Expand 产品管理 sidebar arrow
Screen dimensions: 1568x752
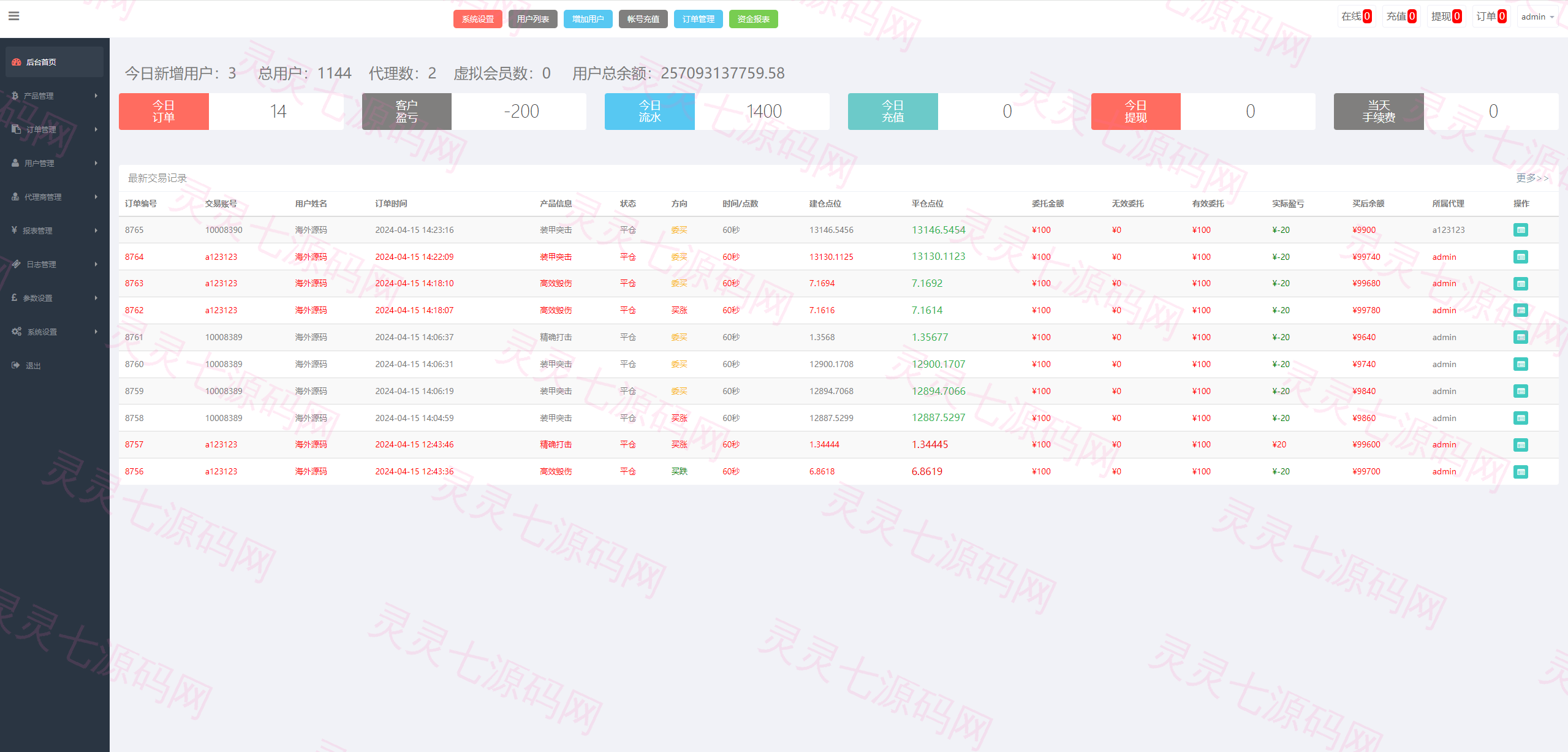96,96
